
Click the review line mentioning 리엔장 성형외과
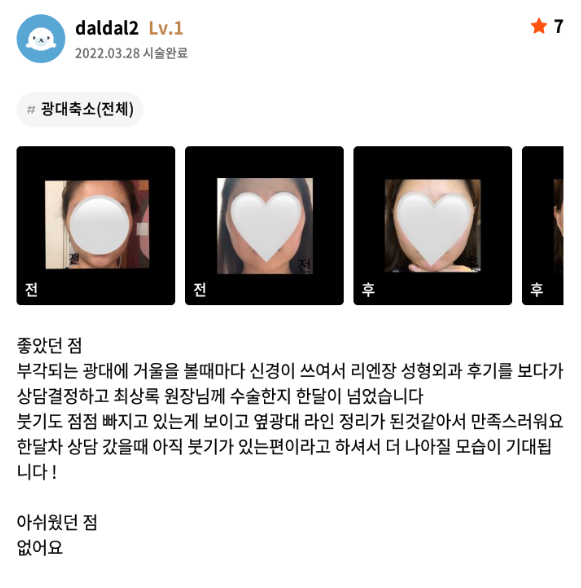290,371
